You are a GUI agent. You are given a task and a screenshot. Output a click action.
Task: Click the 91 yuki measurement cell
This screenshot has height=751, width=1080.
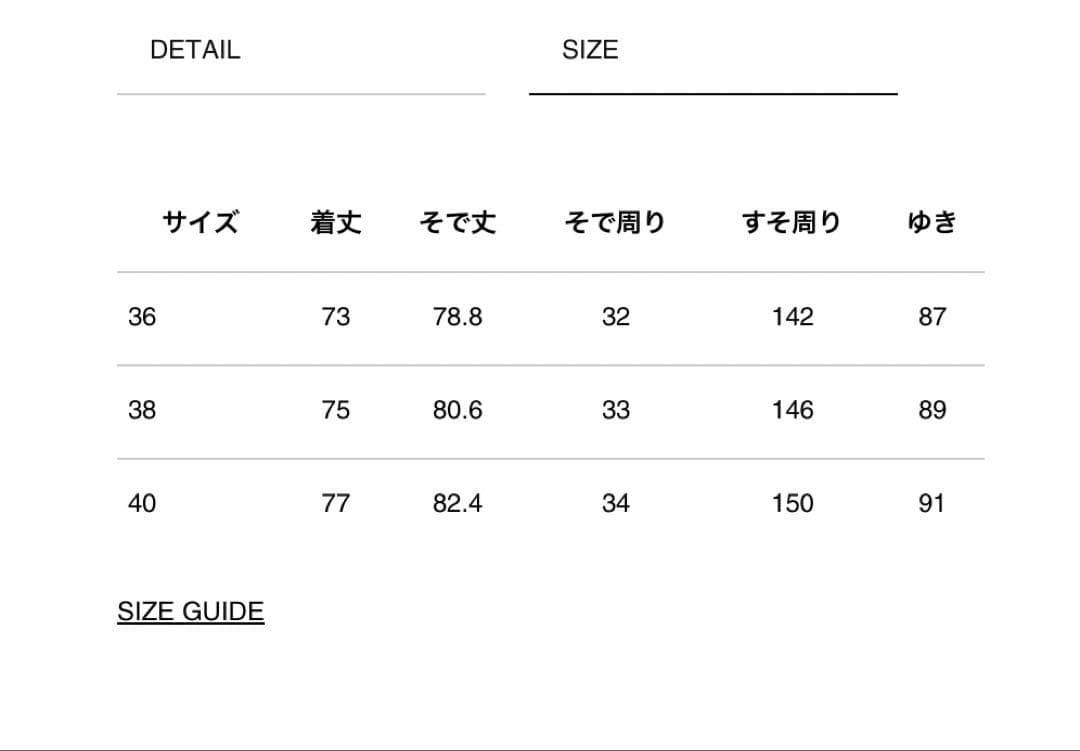(932, 503)
